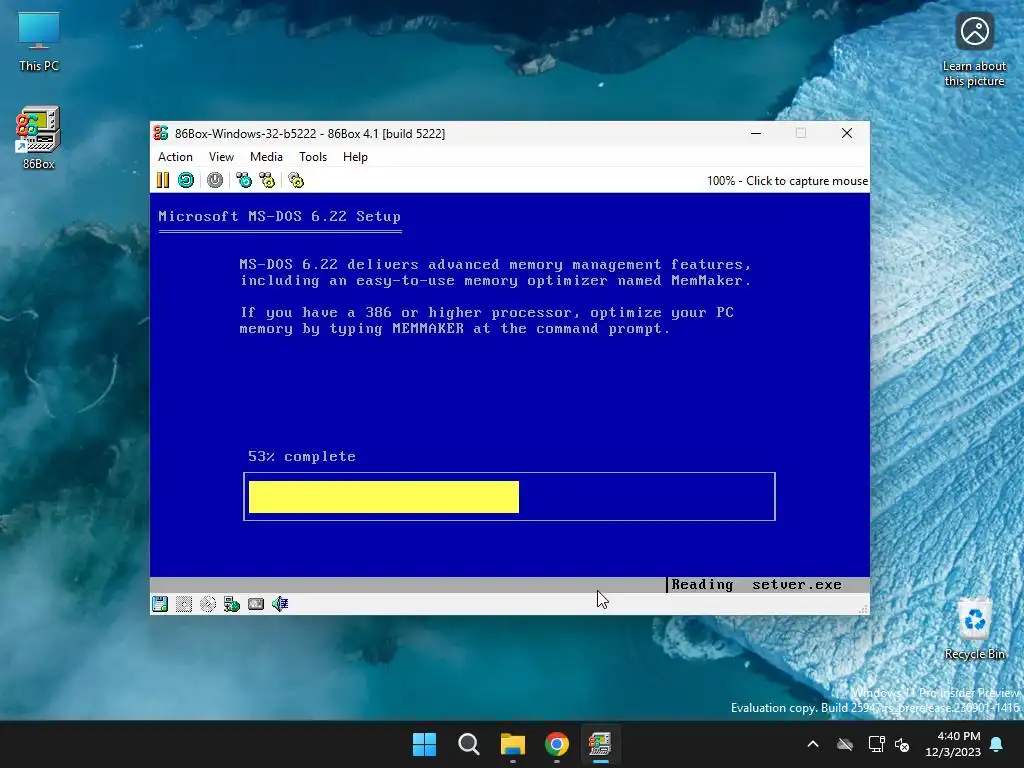This screenshot has height=768, width=1024.
Task: Click "100% - Click to capture mouse" label
Action: click(787, 181)
